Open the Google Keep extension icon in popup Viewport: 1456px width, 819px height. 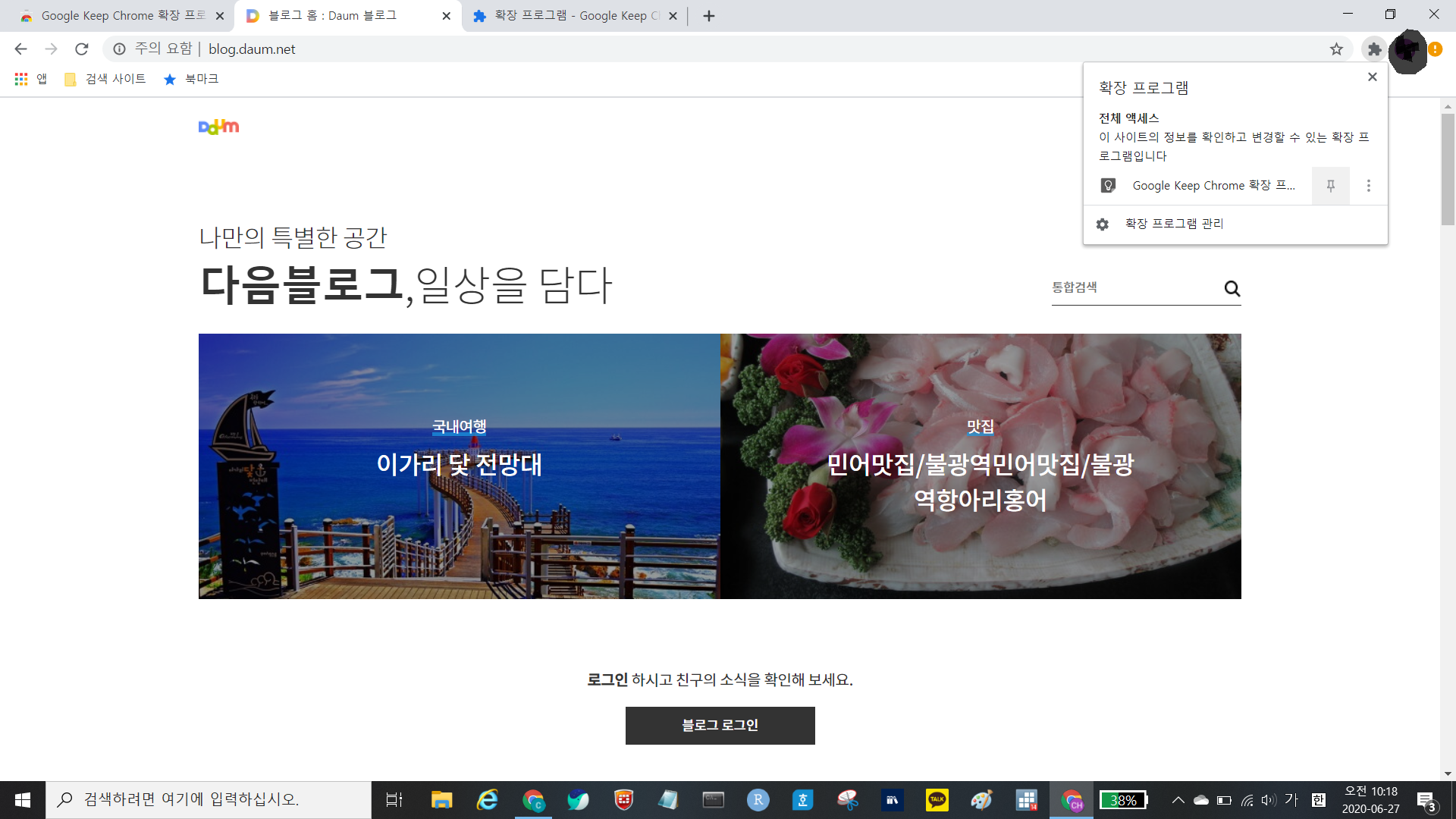[1108, 186]
